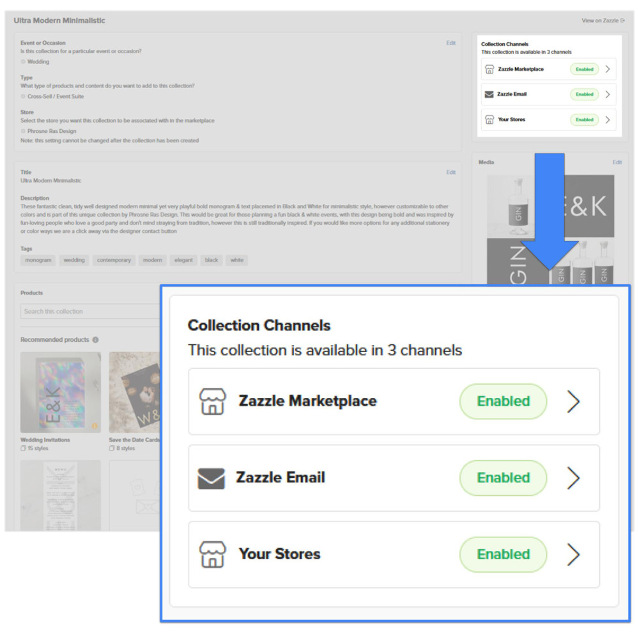Open the View on Zazzle link
The height and width of the screenshot is (639, 639).
tap(603, 20)
